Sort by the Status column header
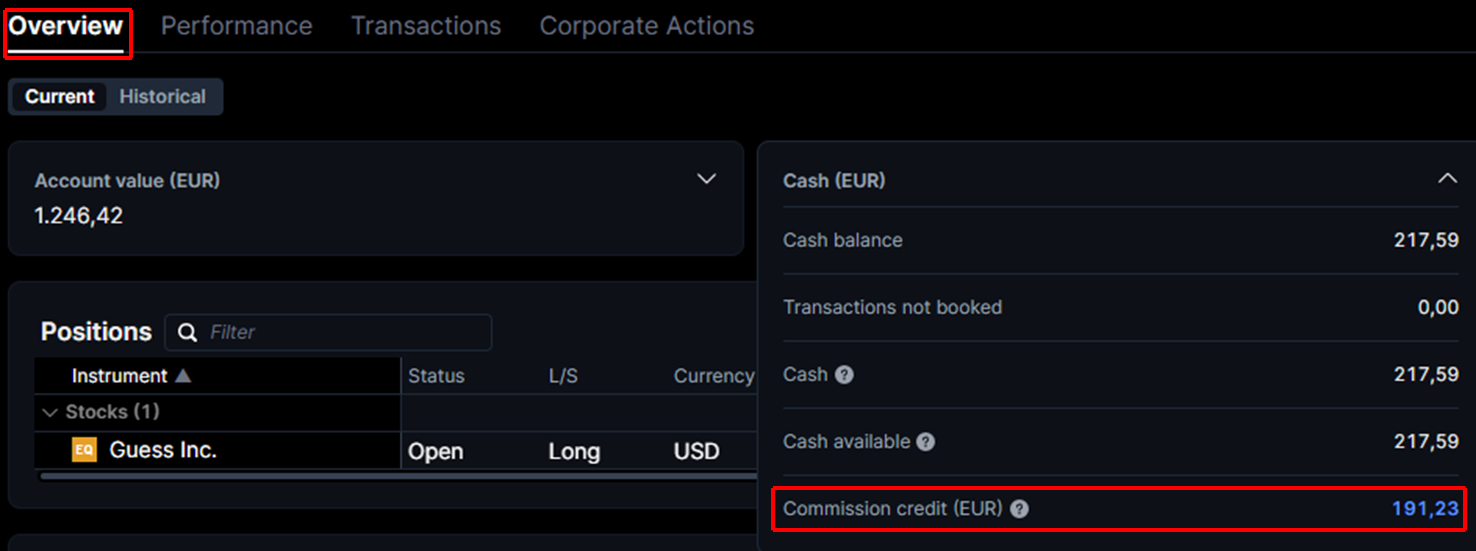Image resolution: width=1476 pixels, height=551 pixels. [x=436, y=376]
